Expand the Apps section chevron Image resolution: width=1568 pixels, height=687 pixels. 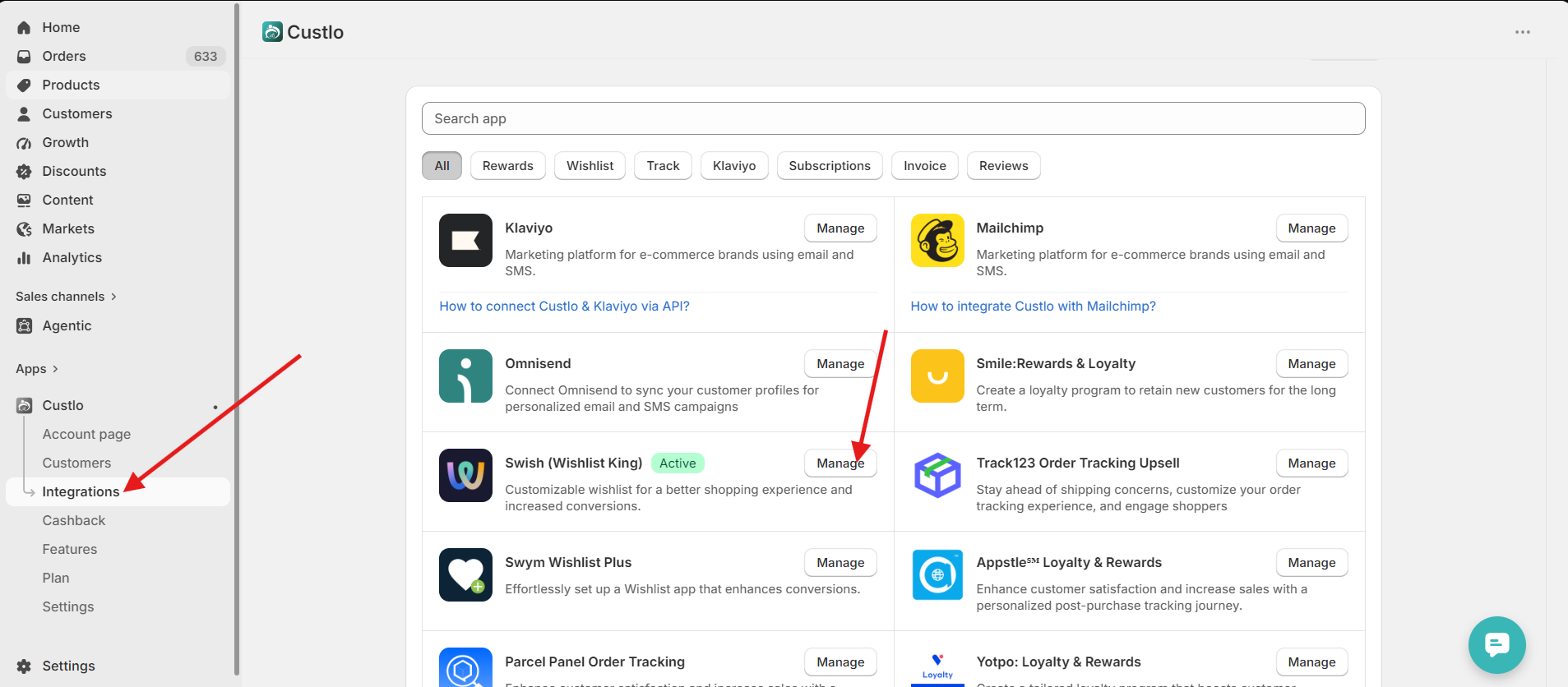click(x=55, y=369)
